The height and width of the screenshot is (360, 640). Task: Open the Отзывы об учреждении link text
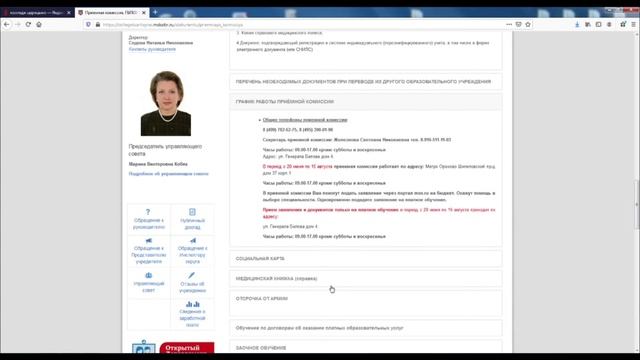[x=192, y=287]
